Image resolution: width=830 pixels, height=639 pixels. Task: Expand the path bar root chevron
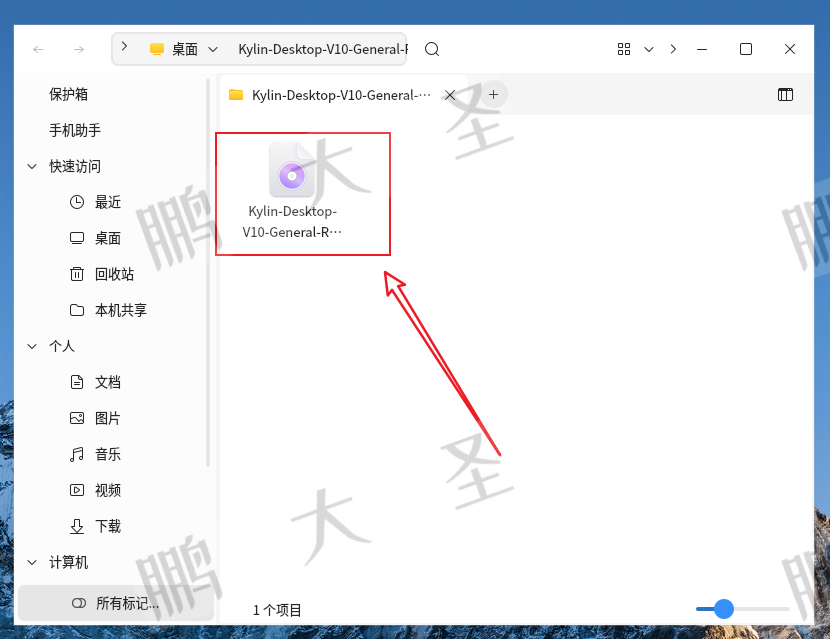coord(124,46)
